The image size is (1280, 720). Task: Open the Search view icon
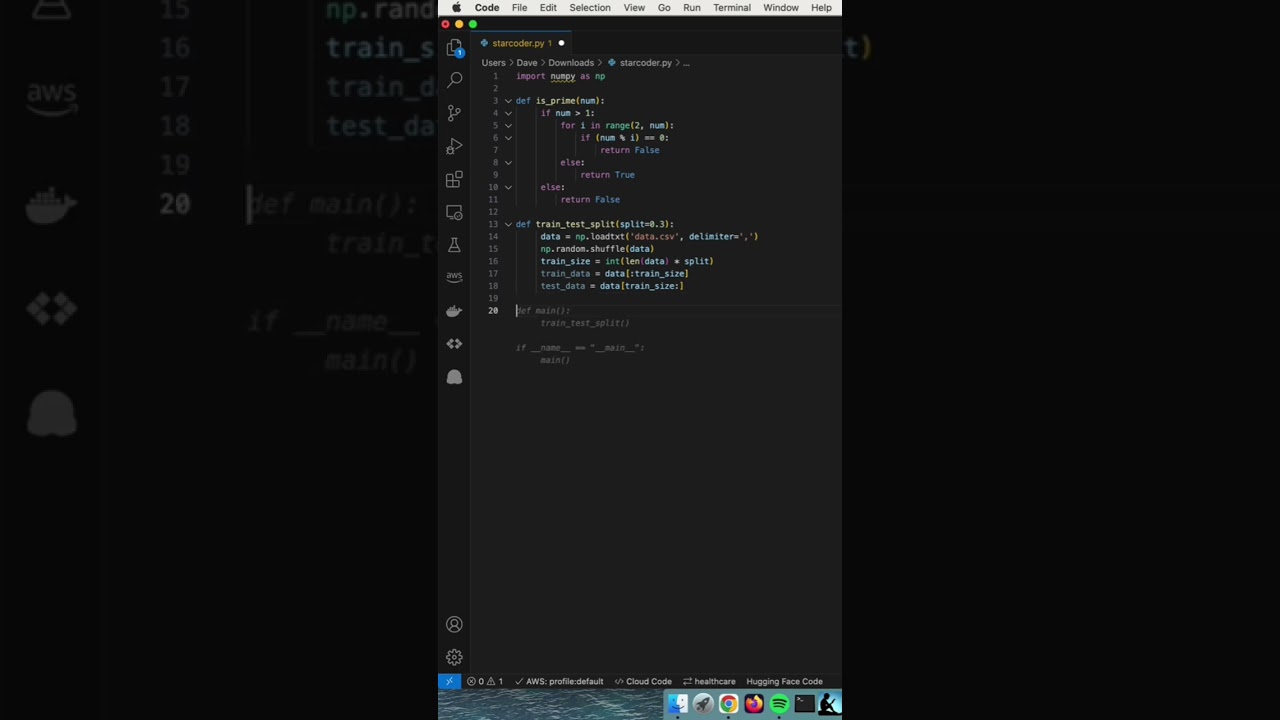click(454, 80)
